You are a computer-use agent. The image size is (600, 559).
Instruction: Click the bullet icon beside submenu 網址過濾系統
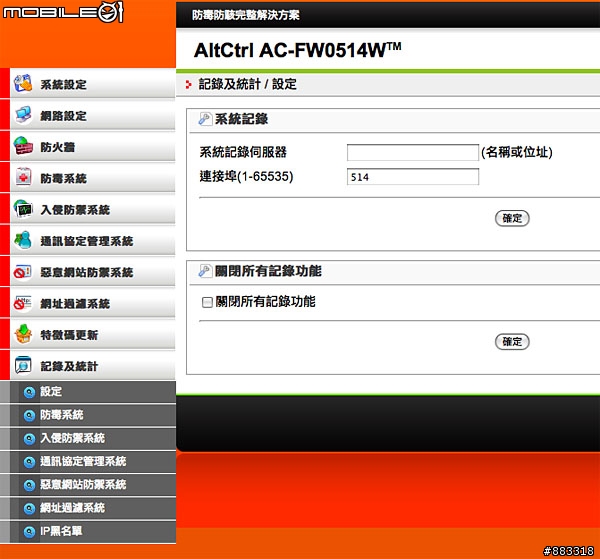tap(29, 508)
